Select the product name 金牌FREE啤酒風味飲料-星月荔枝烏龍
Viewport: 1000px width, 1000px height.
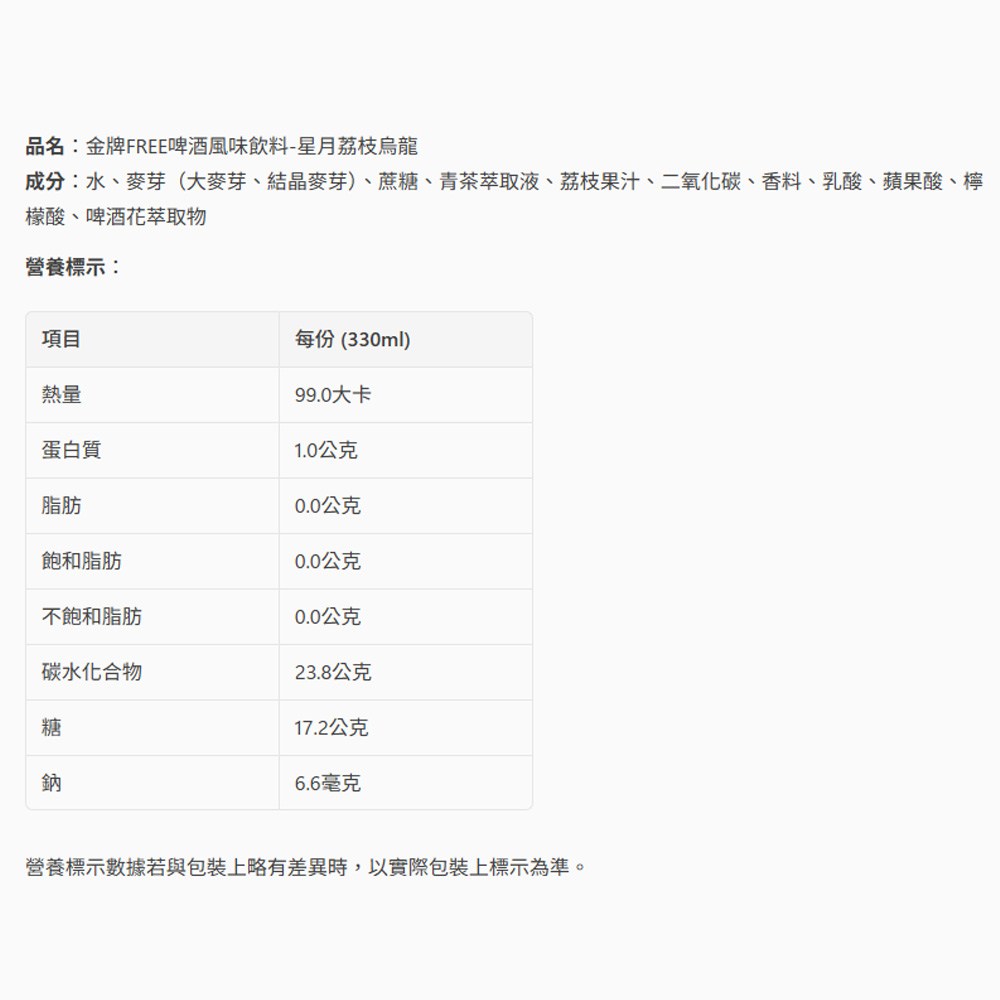[251, 147]
